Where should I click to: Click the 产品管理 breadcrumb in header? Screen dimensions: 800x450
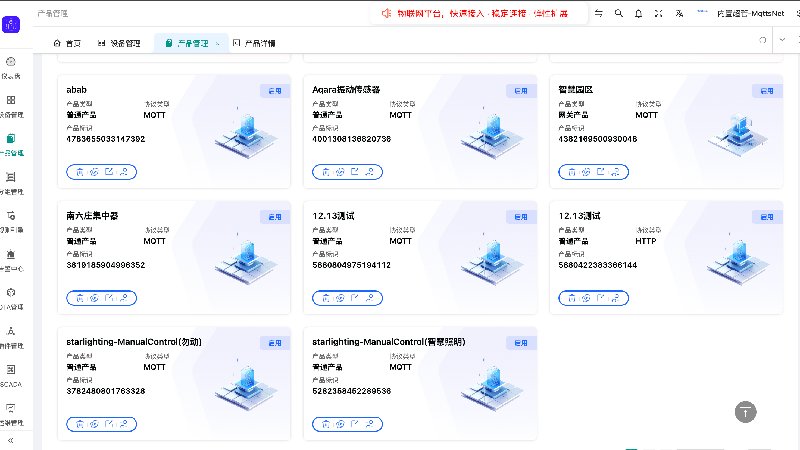point(53,13)
